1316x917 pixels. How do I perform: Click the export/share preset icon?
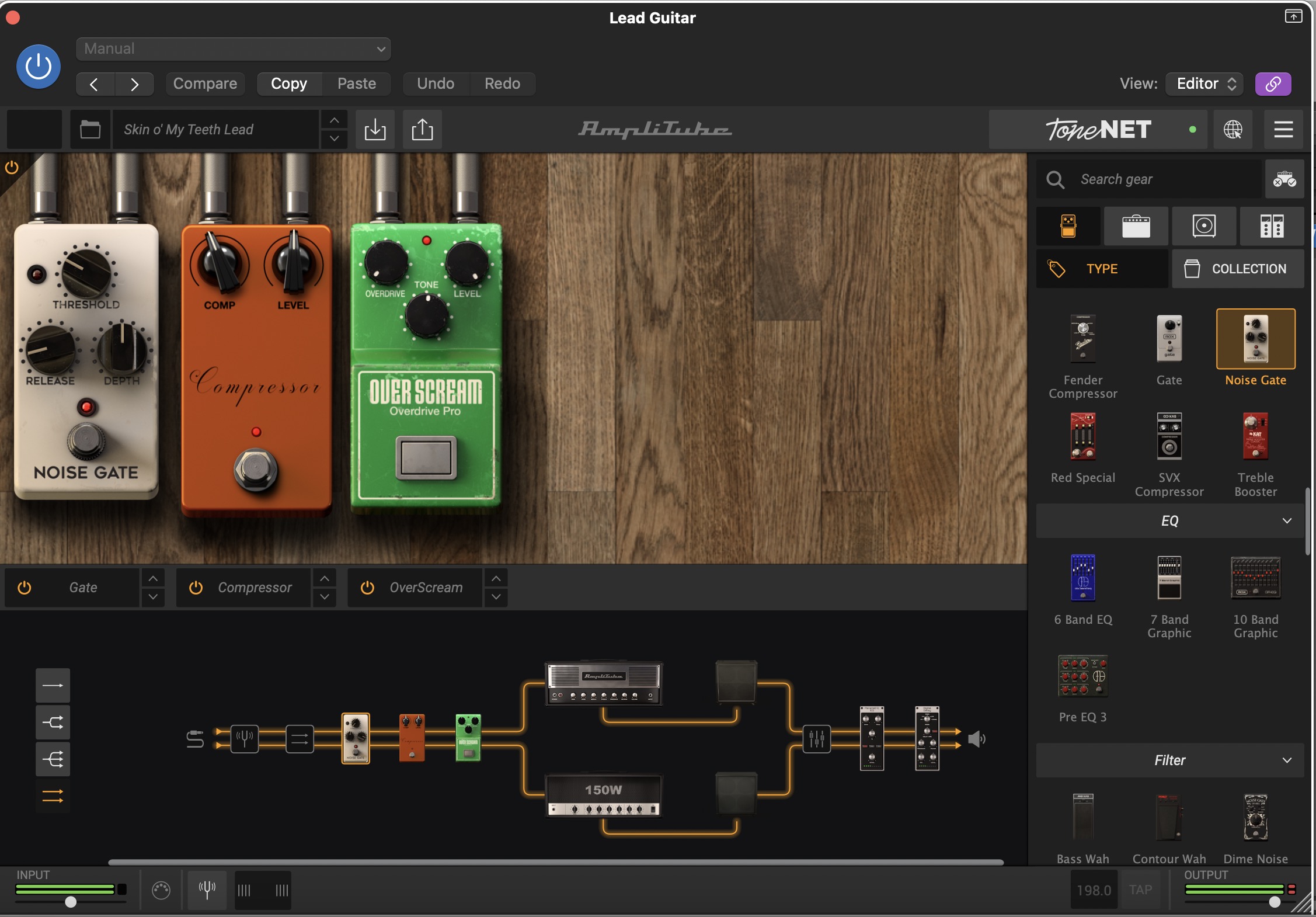click(422, 129)
